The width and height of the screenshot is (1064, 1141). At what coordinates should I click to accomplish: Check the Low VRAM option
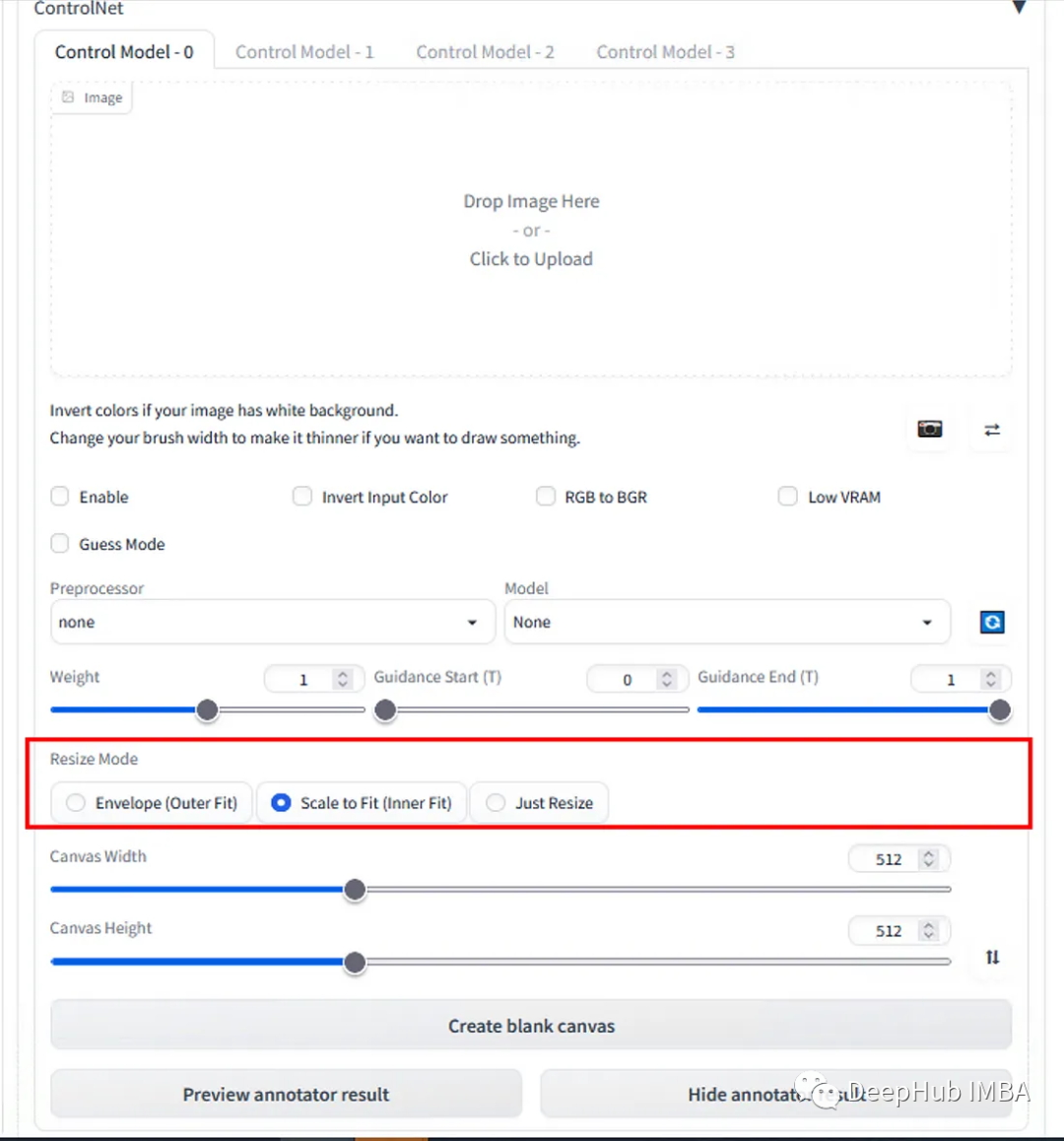787,497
